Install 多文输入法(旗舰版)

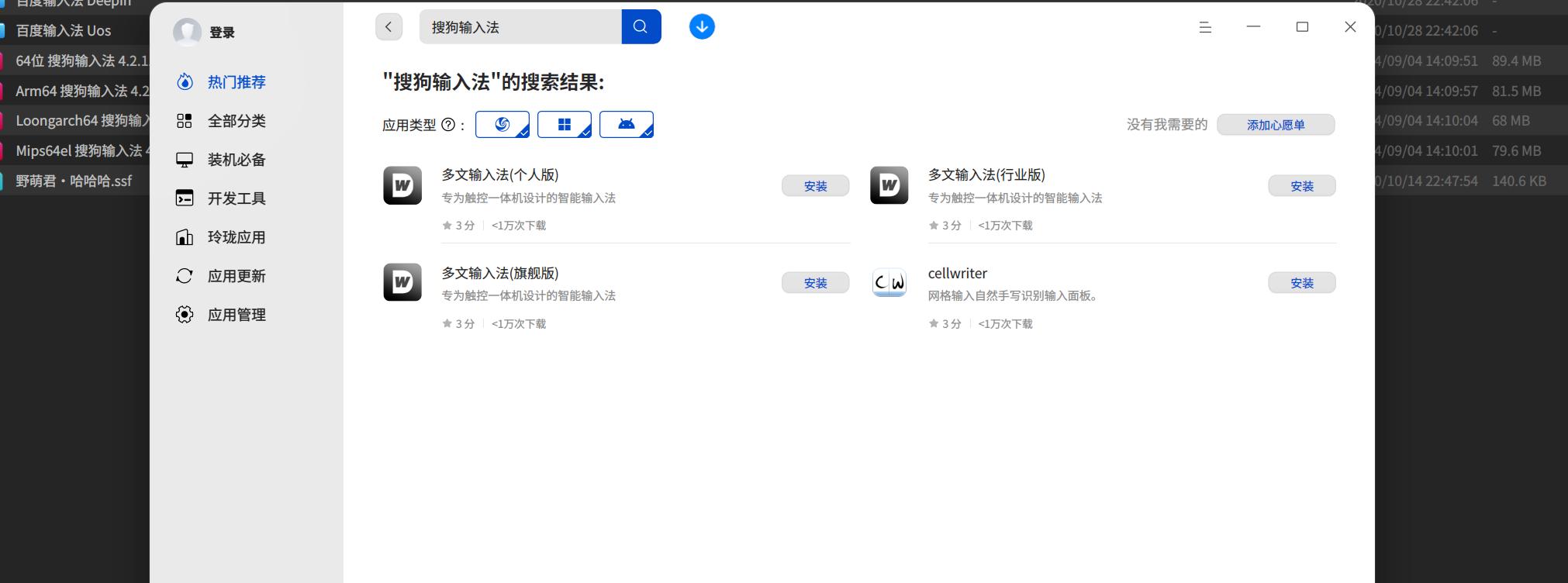(815, 283)
